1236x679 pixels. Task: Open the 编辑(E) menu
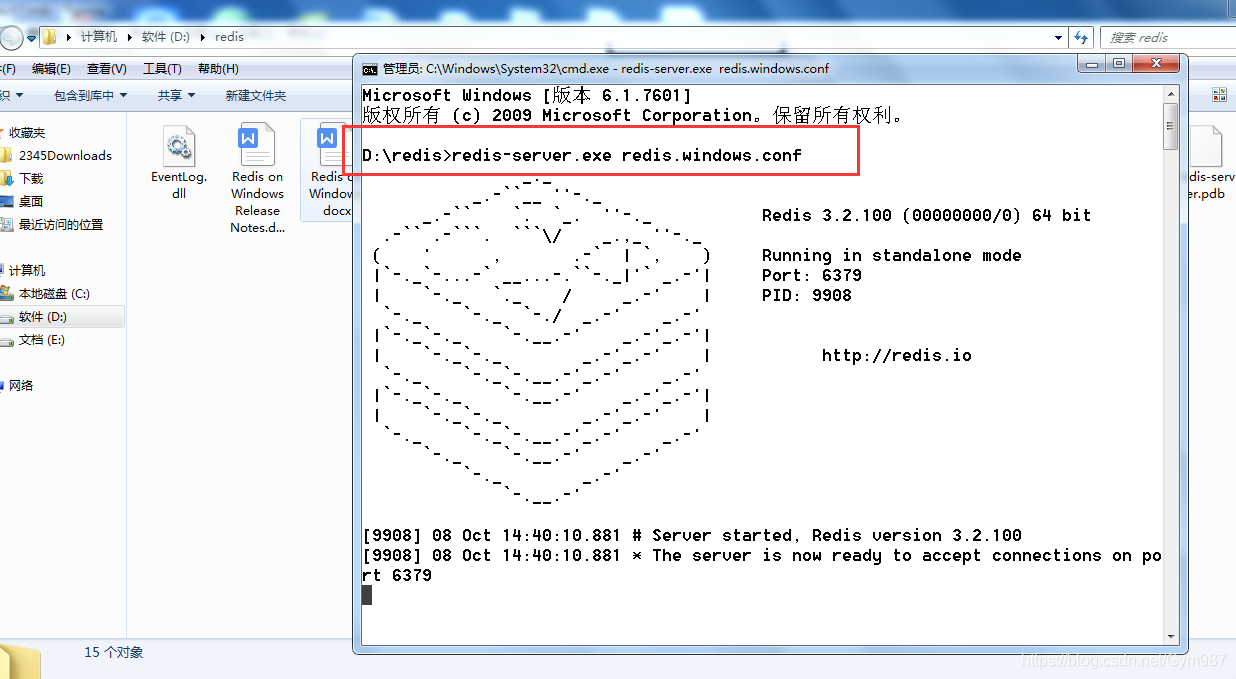pos(51,69)
